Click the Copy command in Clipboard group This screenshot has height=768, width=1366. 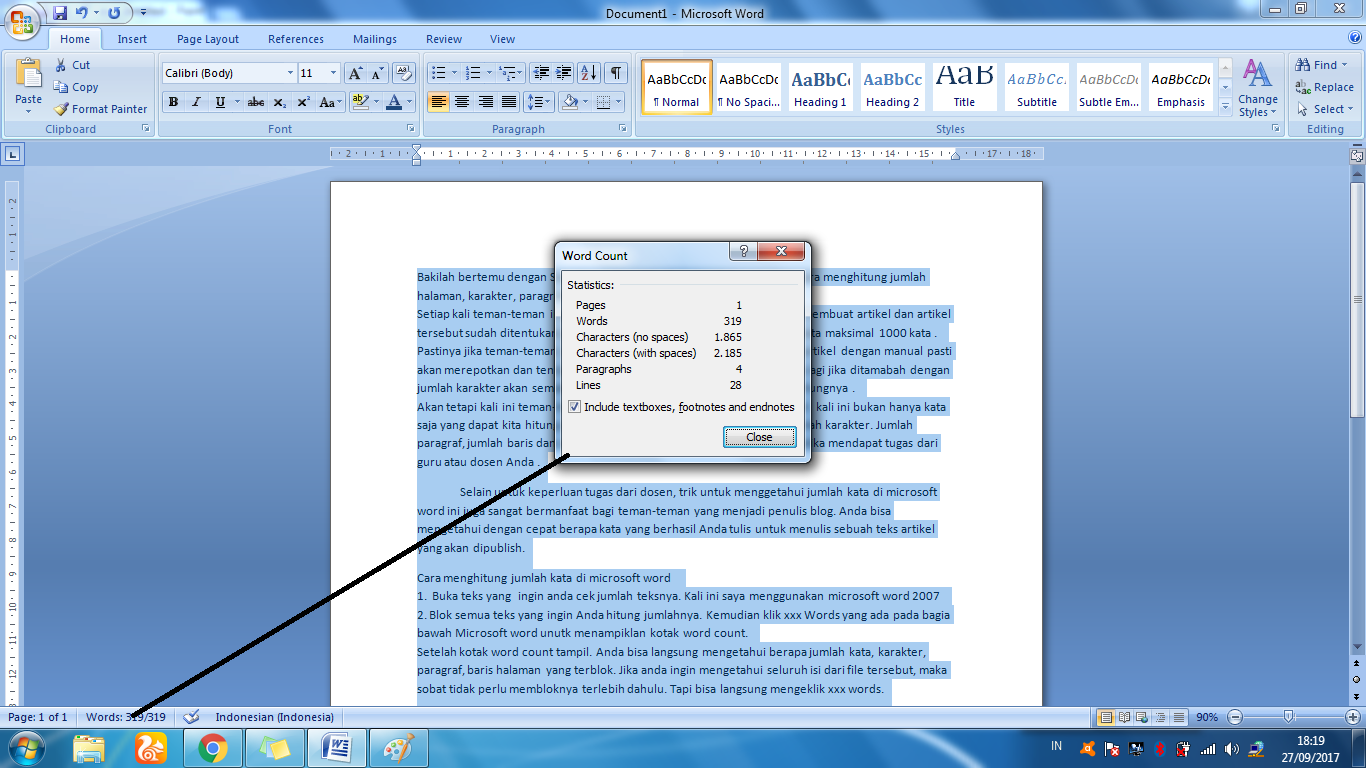[76, 87]
